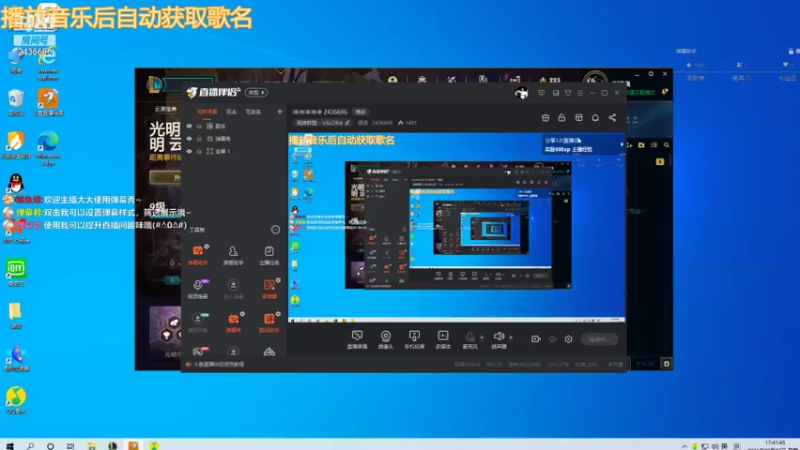Open the 斗鱼直播伴侣 tutorial link at bottom
This screenshot has width=800, height=450.
coord(218,364)
